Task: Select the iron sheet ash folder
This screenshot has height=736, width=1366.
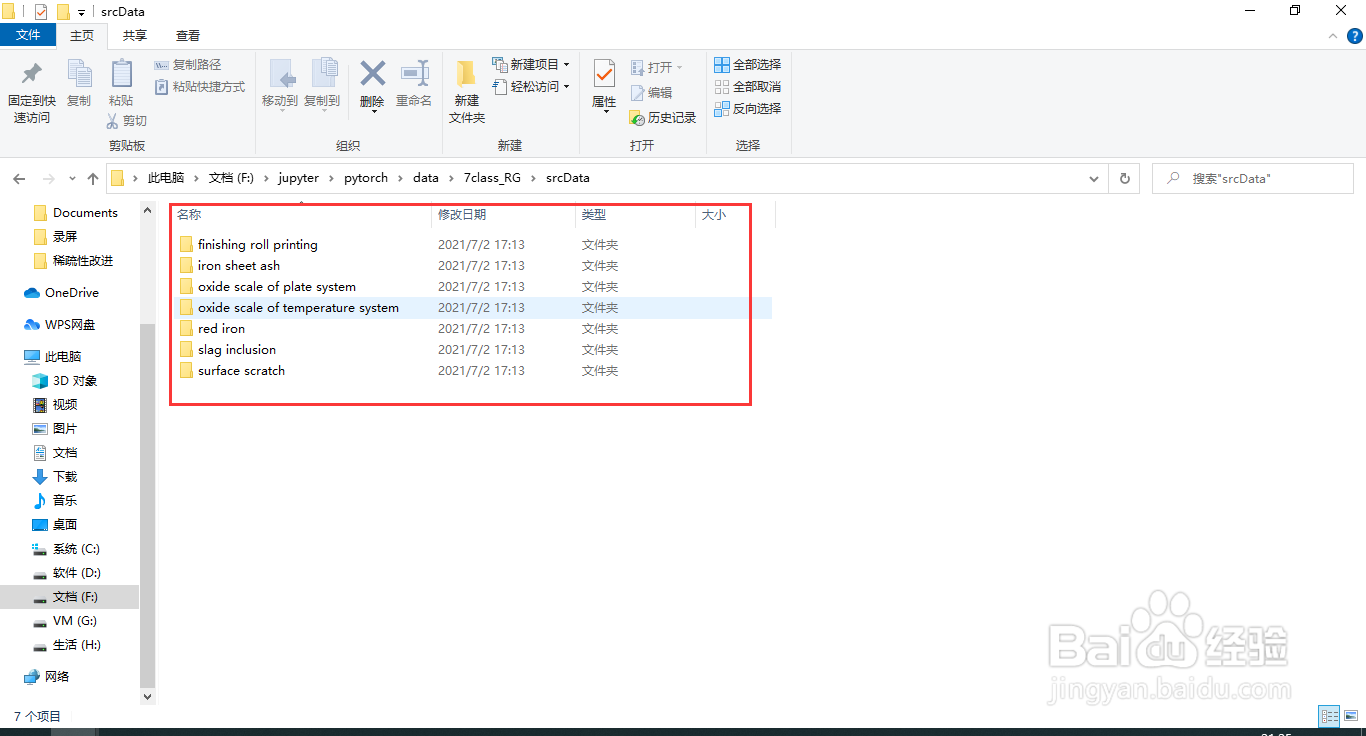Action: [x=239, y=266]
